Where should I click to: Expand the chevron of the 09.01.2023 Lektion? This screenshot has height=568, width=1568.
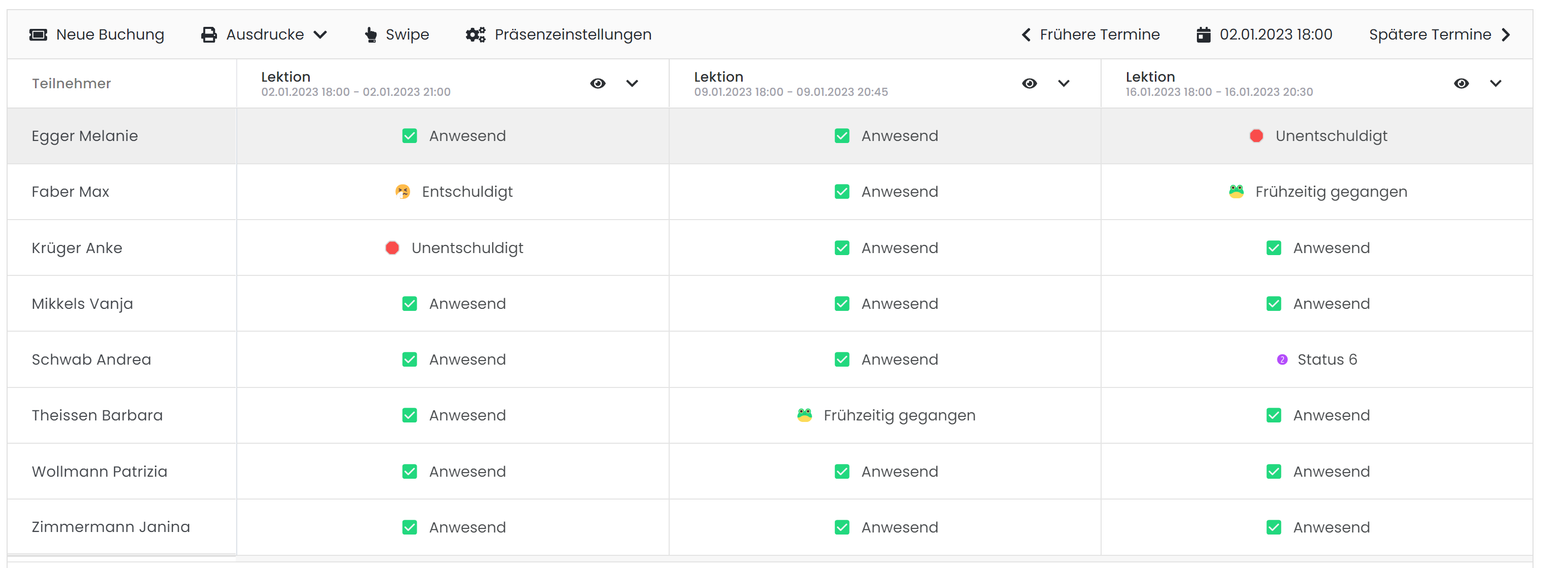pyautogui.click(x=1064, y=83)
